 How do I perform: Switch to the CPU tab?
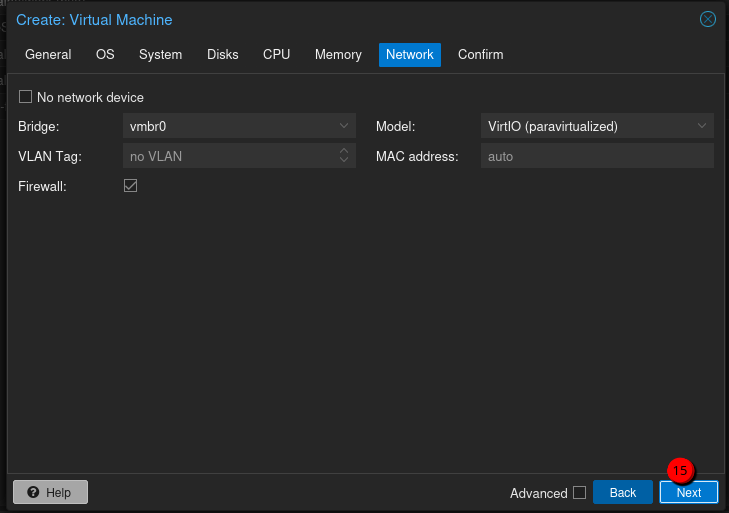(x=277, y=54)
